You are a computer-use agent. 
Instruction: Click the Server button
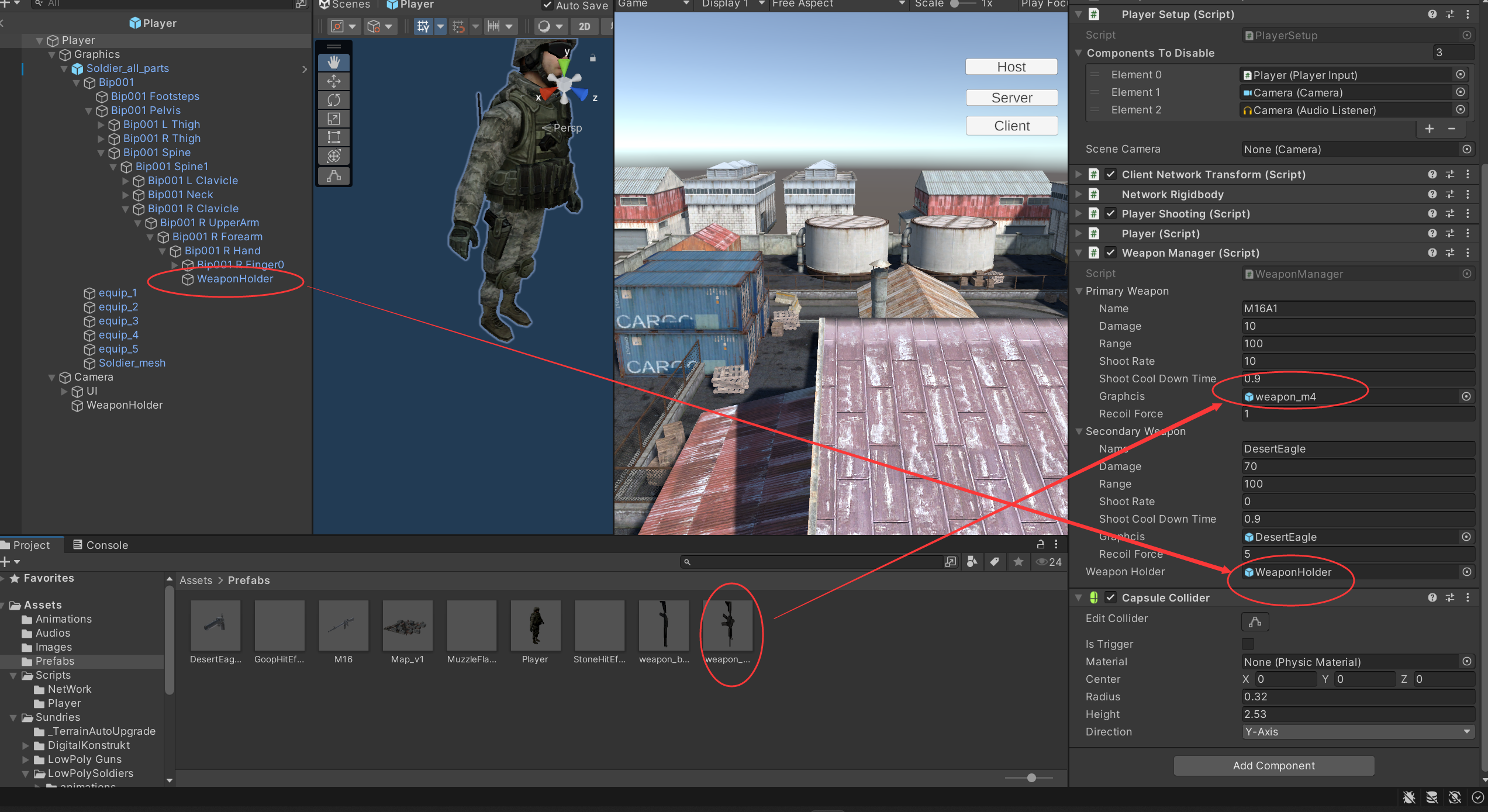coord(1011,98)
